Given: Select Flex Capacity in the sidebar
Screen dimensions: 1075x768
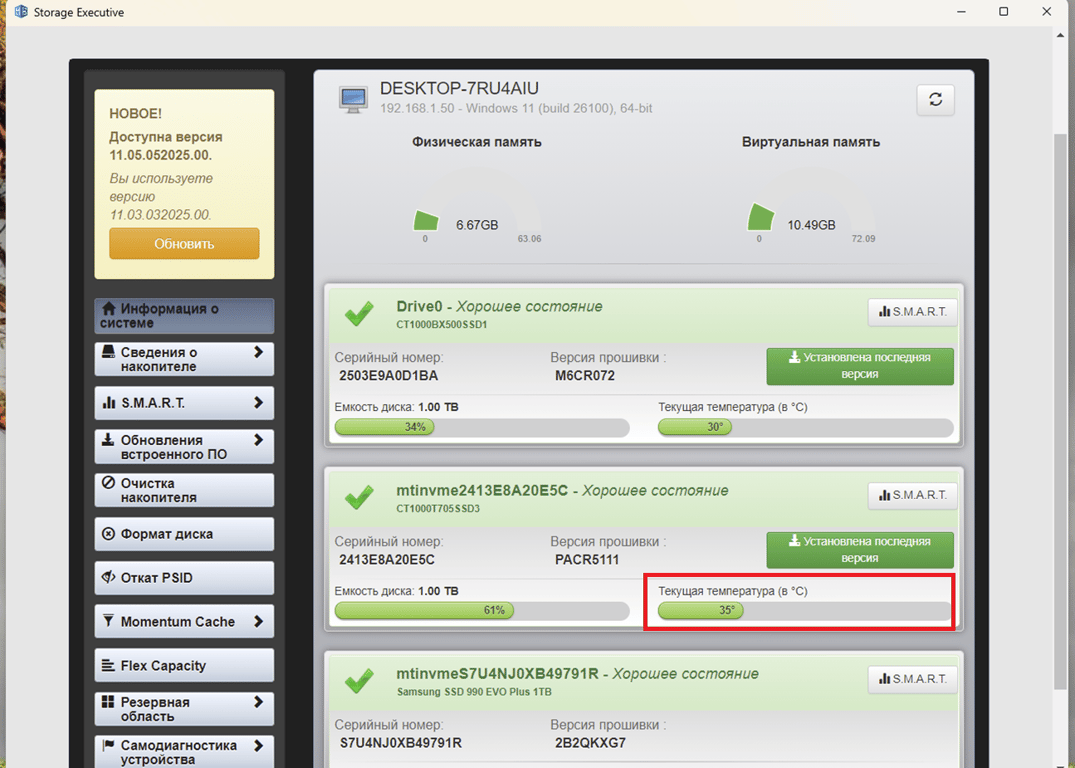Looking at the screenshot, I should click(x=184, y=665).
